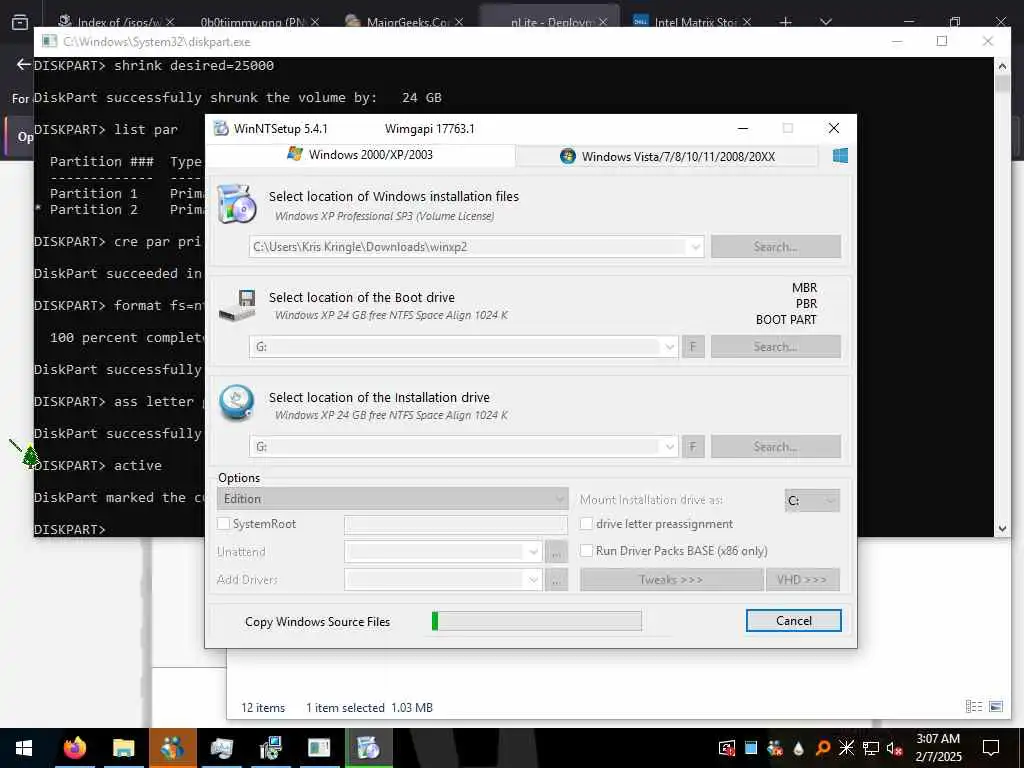The width and height of the screenshot is (1024, 768).
Task: Click the boot drive floppy icon
Action: click(x=238, y=305)
